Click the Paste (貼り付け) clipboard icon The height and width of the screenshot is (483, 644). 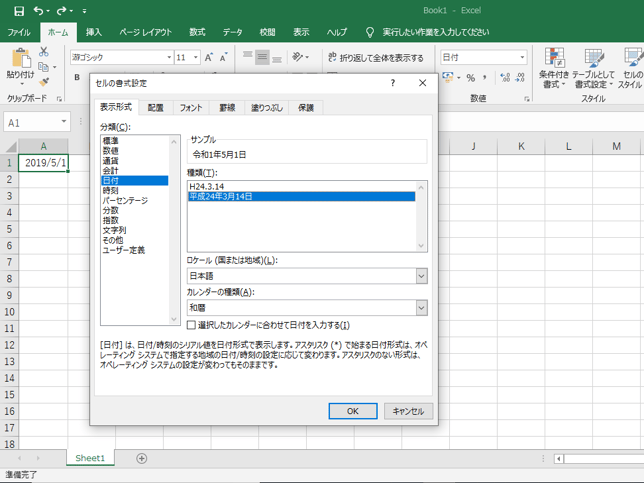19,62
